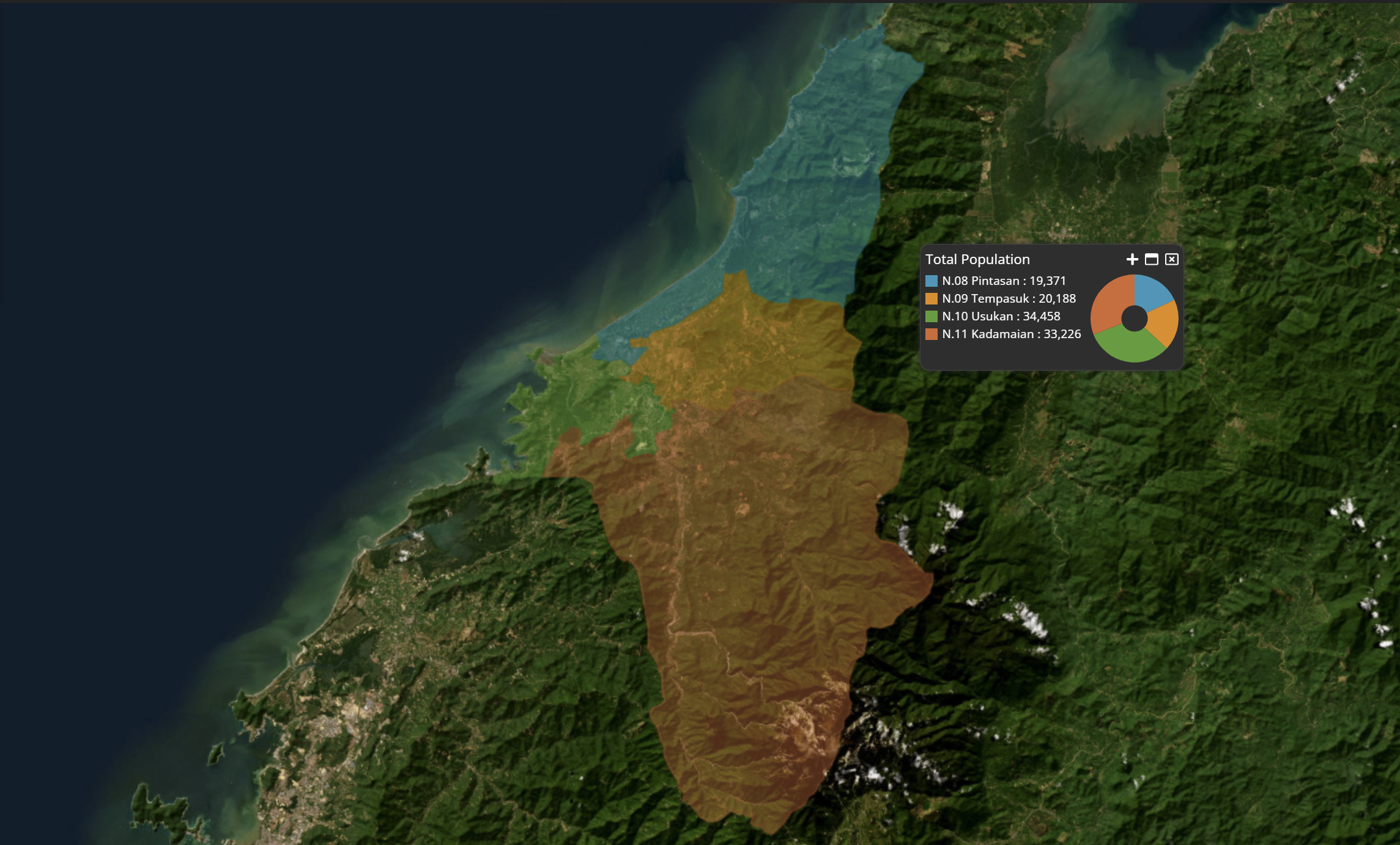Viewport: 1400px width, 845px height.
Task: Click the plus icon in Total Population panel
Action: point(1132,259)
